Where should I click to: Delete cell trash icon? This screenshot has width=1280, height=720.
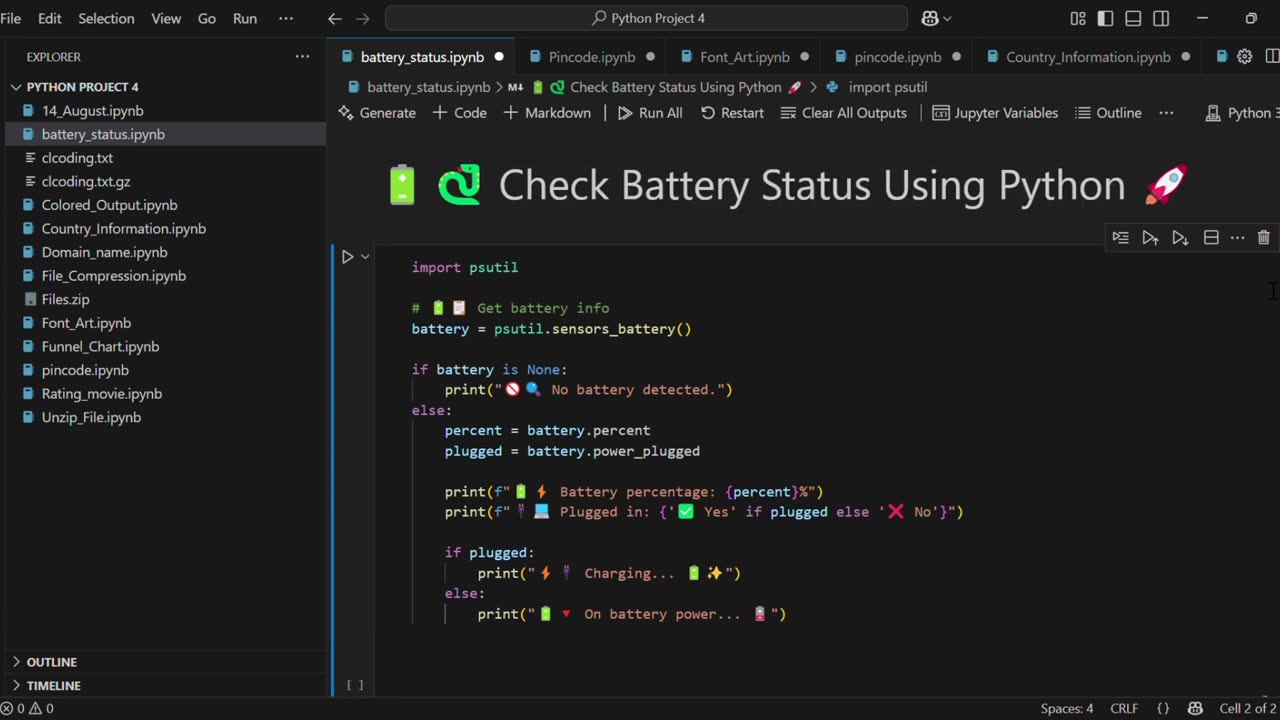1264,238
